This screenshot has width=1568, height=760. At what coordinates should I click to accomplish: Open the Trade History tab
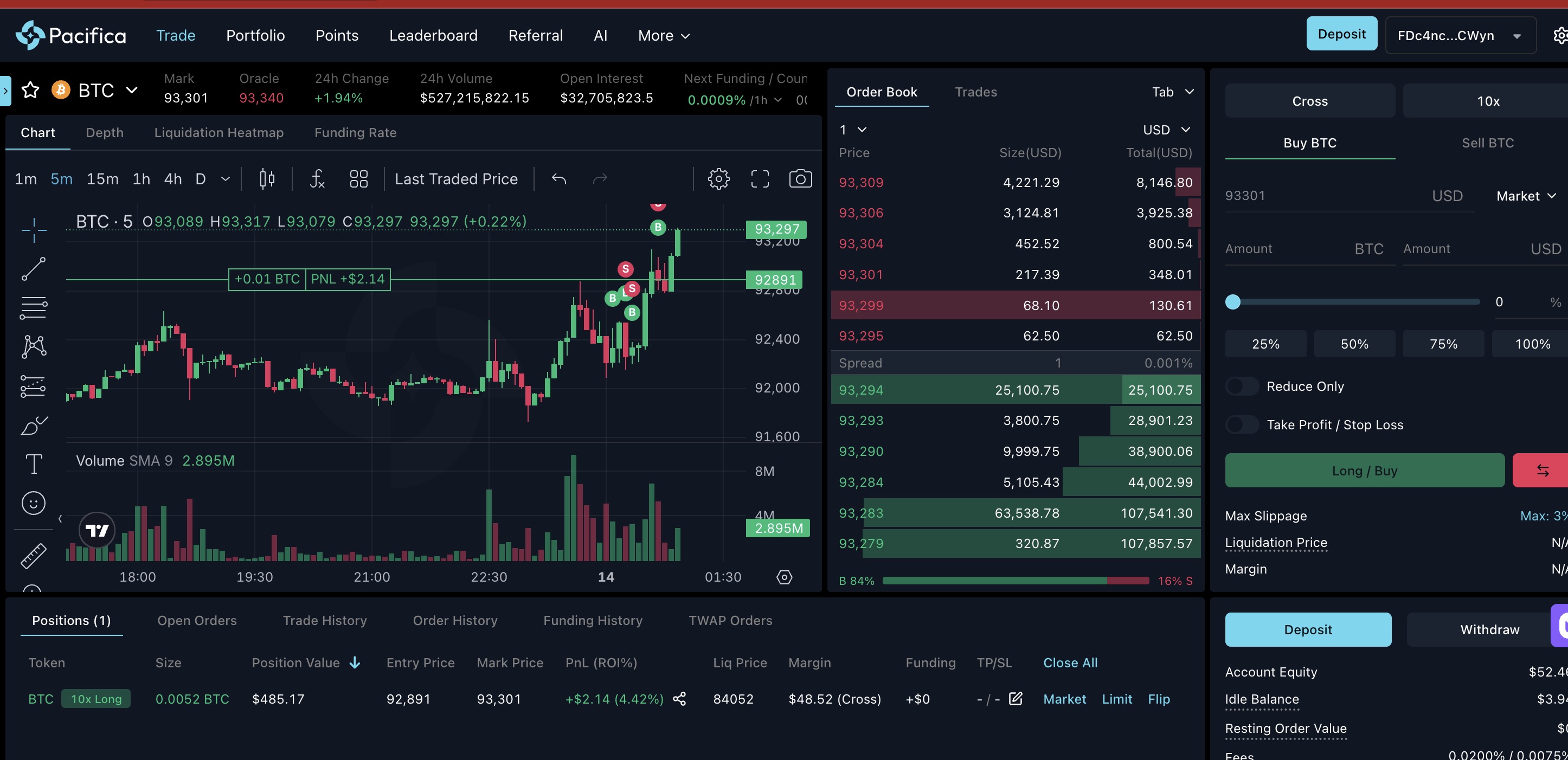324,621
